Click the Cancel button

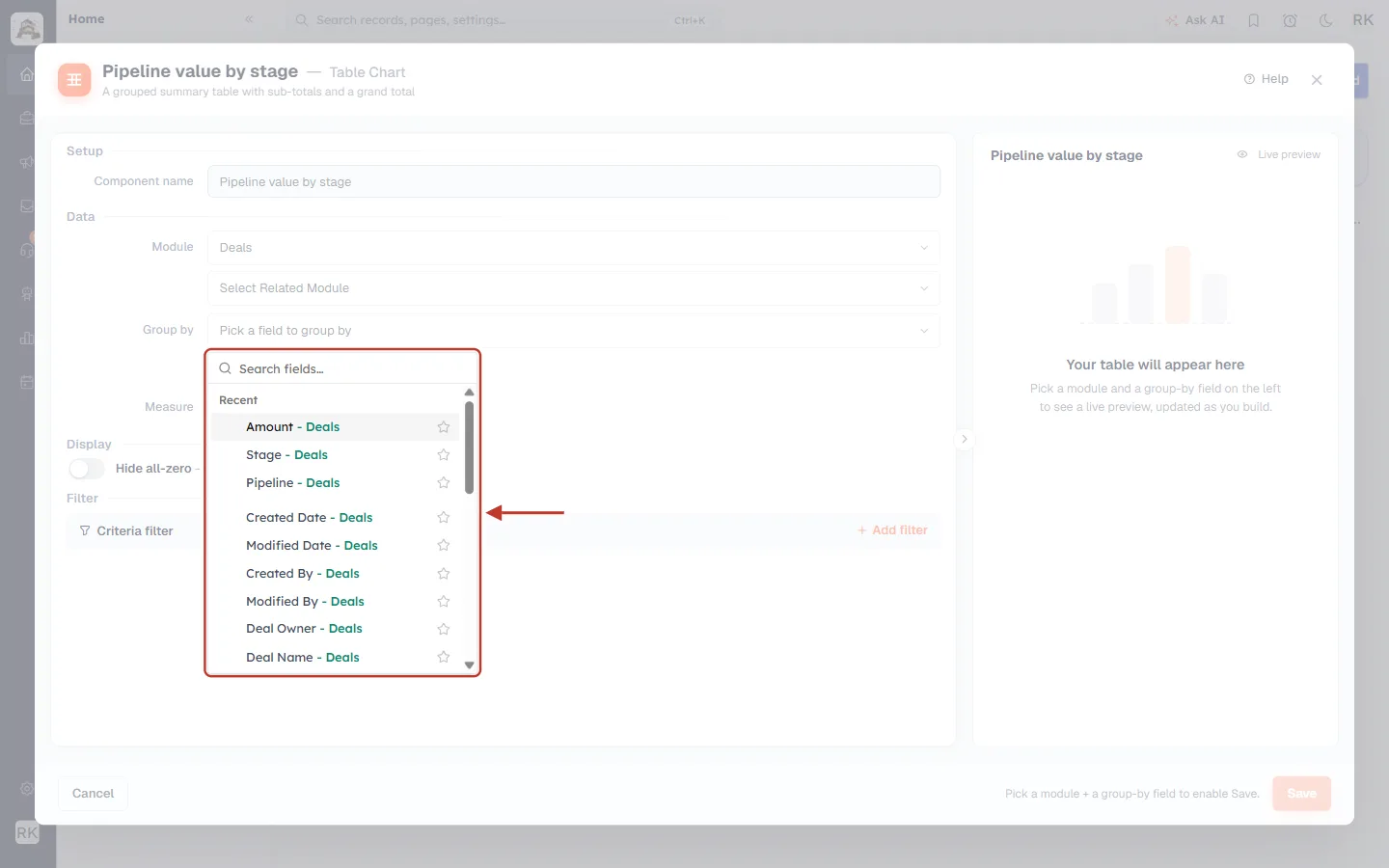pos(93,794)
